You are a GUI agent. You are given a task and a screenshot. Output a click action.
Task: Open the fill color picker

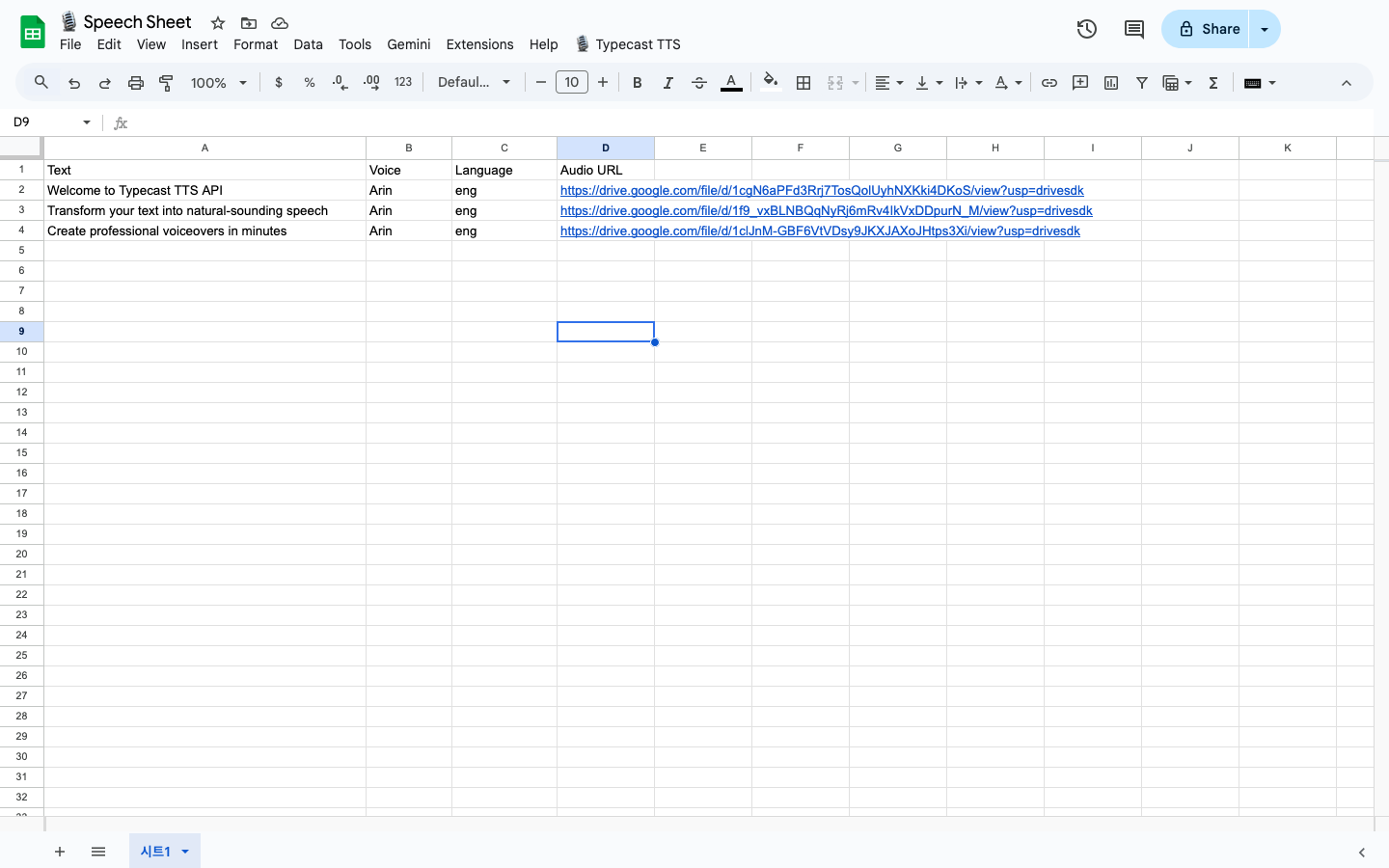pos(770,82)
